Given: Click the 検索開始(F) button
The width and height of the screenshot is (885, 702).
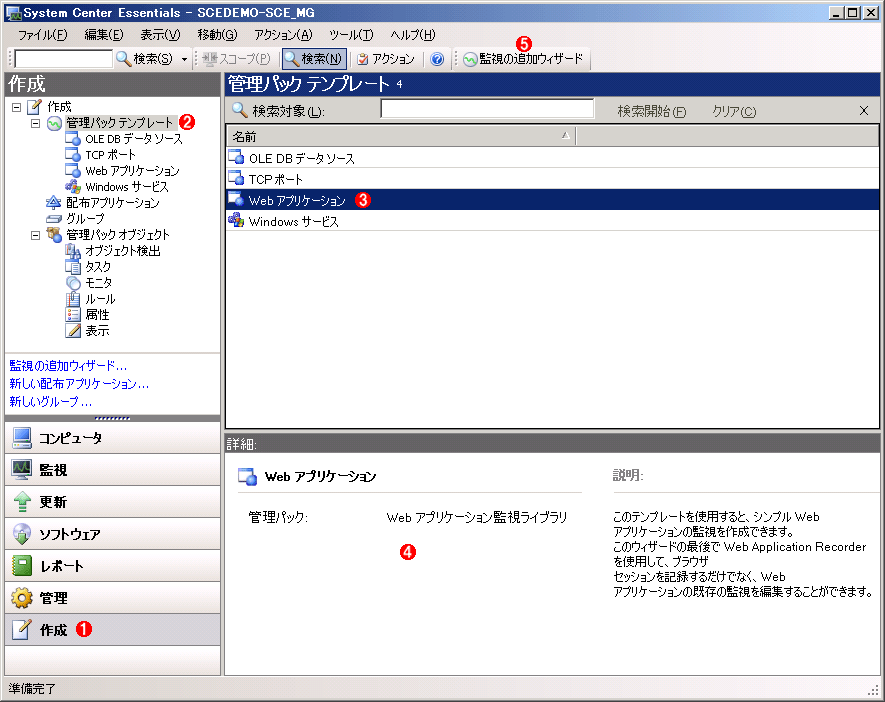Looking at the screenshot, I should point(651,111).
